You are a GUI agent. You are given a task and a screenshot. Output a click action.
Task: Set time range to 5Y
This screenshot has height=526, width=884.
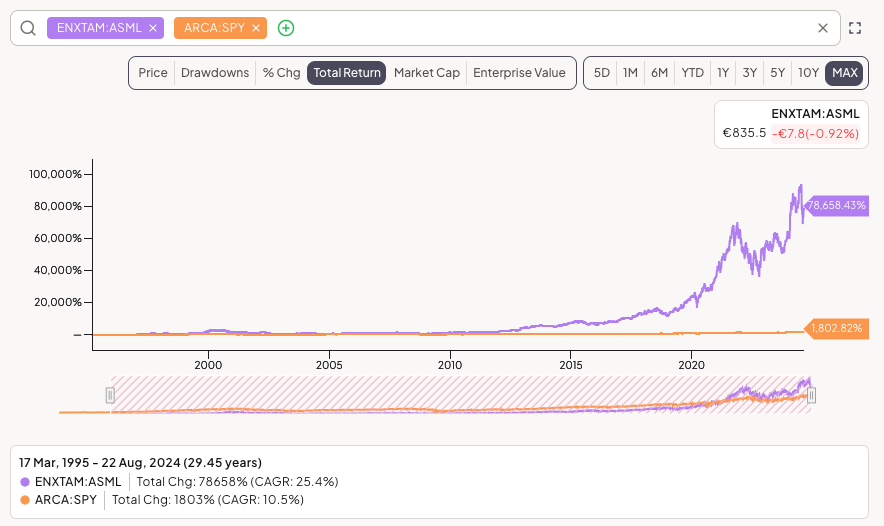pos(777,73)
